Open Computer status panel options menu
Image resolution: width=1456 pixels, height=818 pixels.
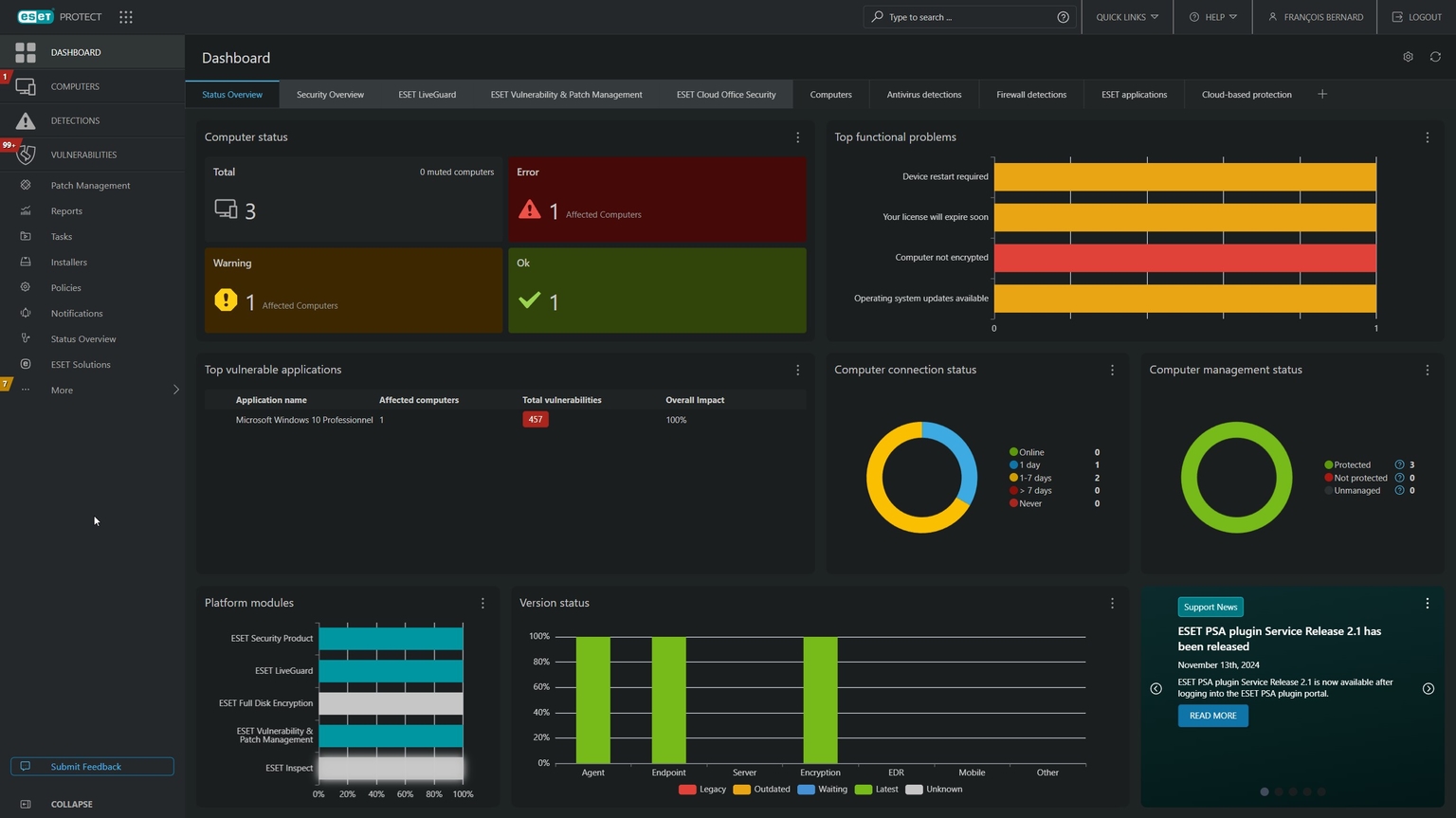click(x=797, y=137)
